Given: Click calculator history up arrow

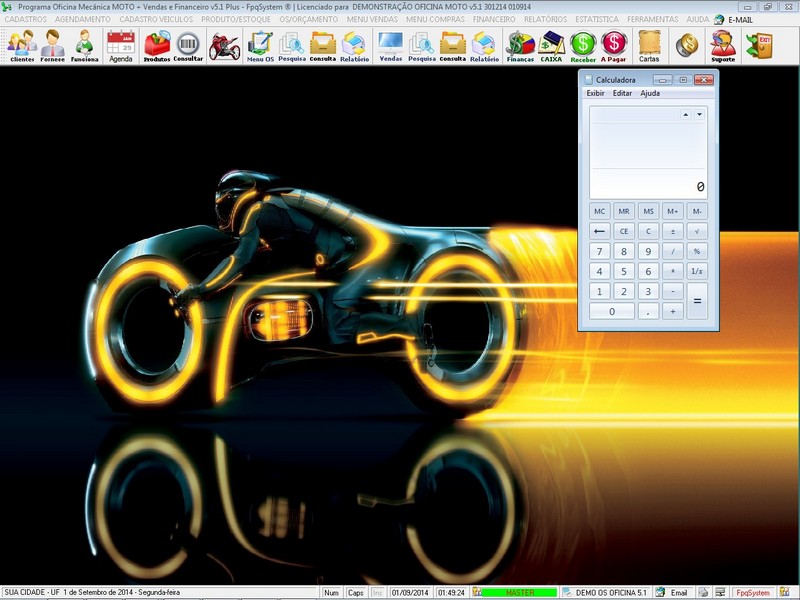Looking at the screenshot, I should pos(685,115).
